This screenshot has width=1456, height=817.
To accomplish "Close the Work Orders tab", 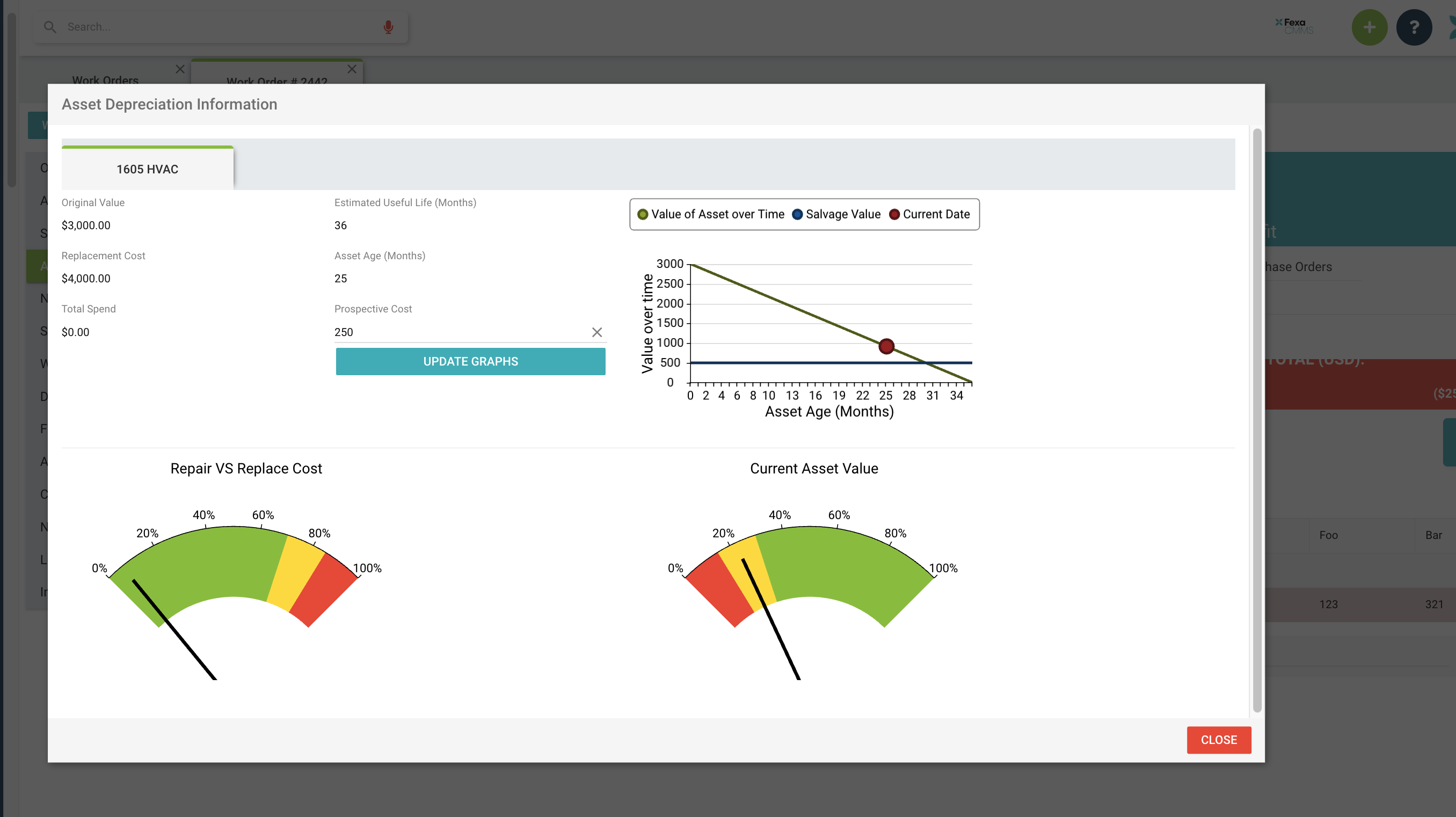I will click(180, 69).
